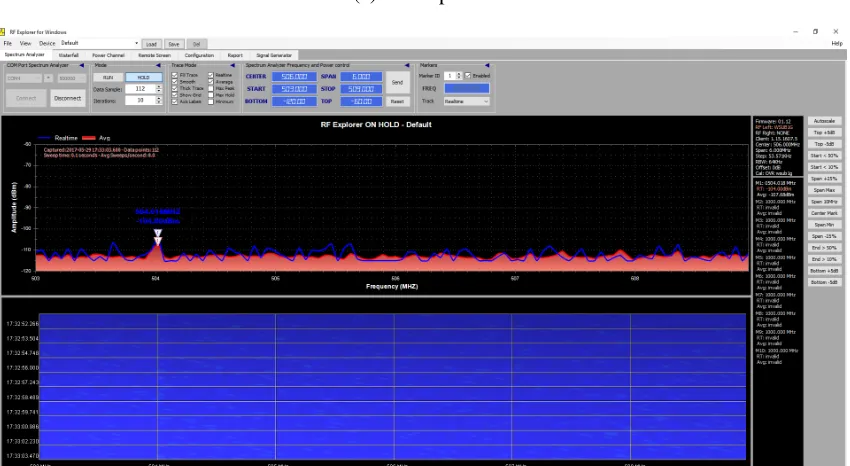Open the Default preset dropdown
The width and height of the screenshot is (850, 466).
pos(136,43)
